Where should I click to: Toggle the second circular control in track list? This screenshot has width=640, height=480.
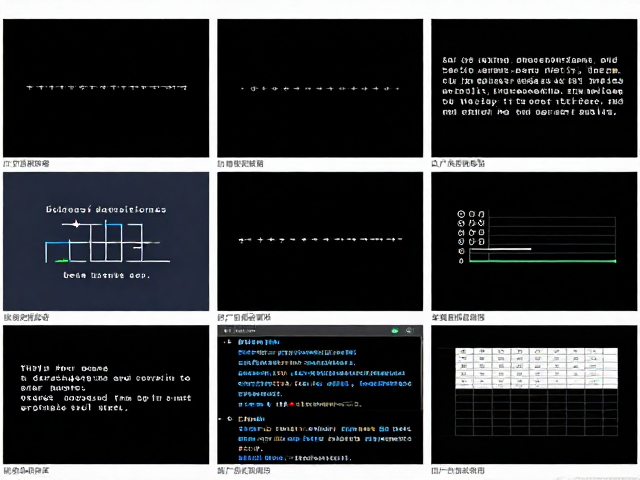pyautogui.click(x=461, y=223)
